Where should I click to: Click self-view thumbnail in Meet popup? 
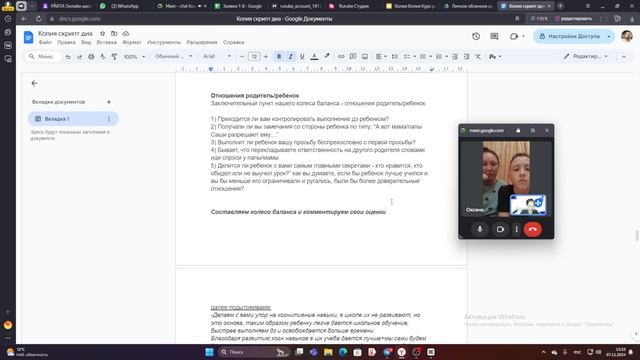[528, 204]
